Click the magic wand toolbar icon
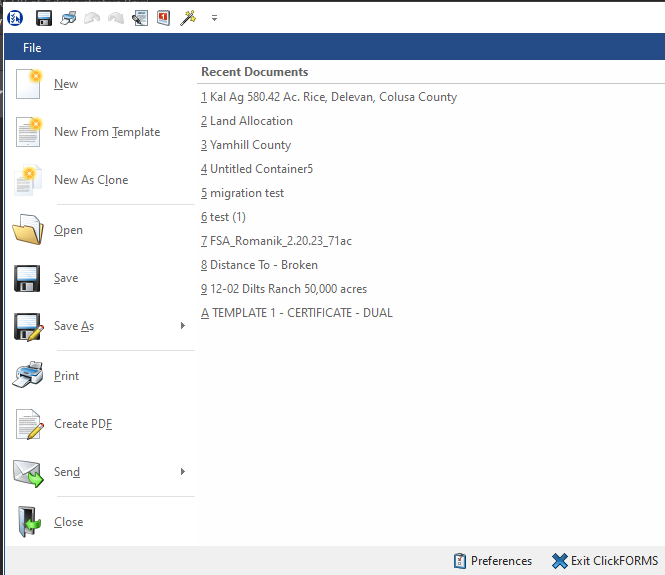 (188, 17)
